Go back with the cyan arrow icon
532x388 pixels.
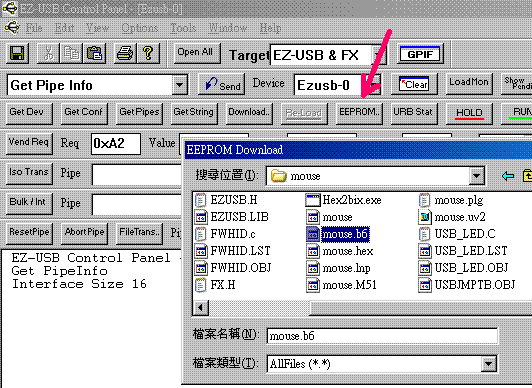(x=508, y=176)
